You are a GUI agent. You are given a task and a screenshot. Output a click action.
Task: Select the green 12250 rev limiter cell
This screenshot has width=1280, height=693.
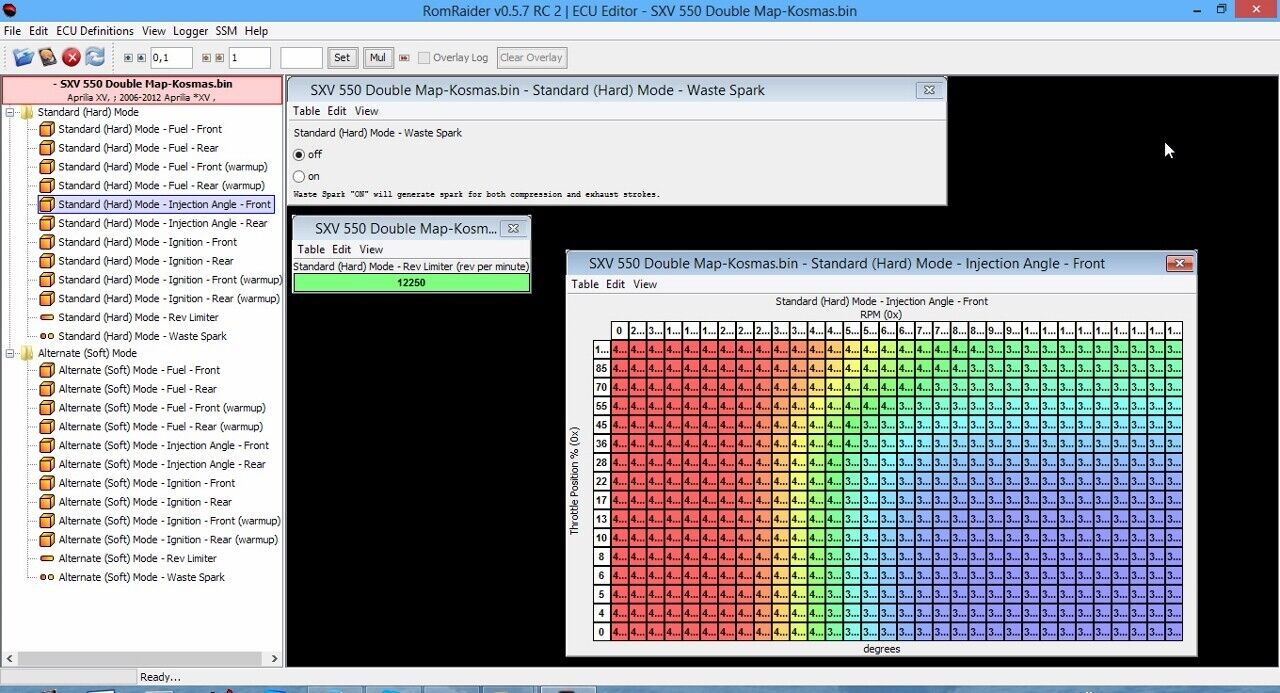pyautogui.click(x=411, y=283)
